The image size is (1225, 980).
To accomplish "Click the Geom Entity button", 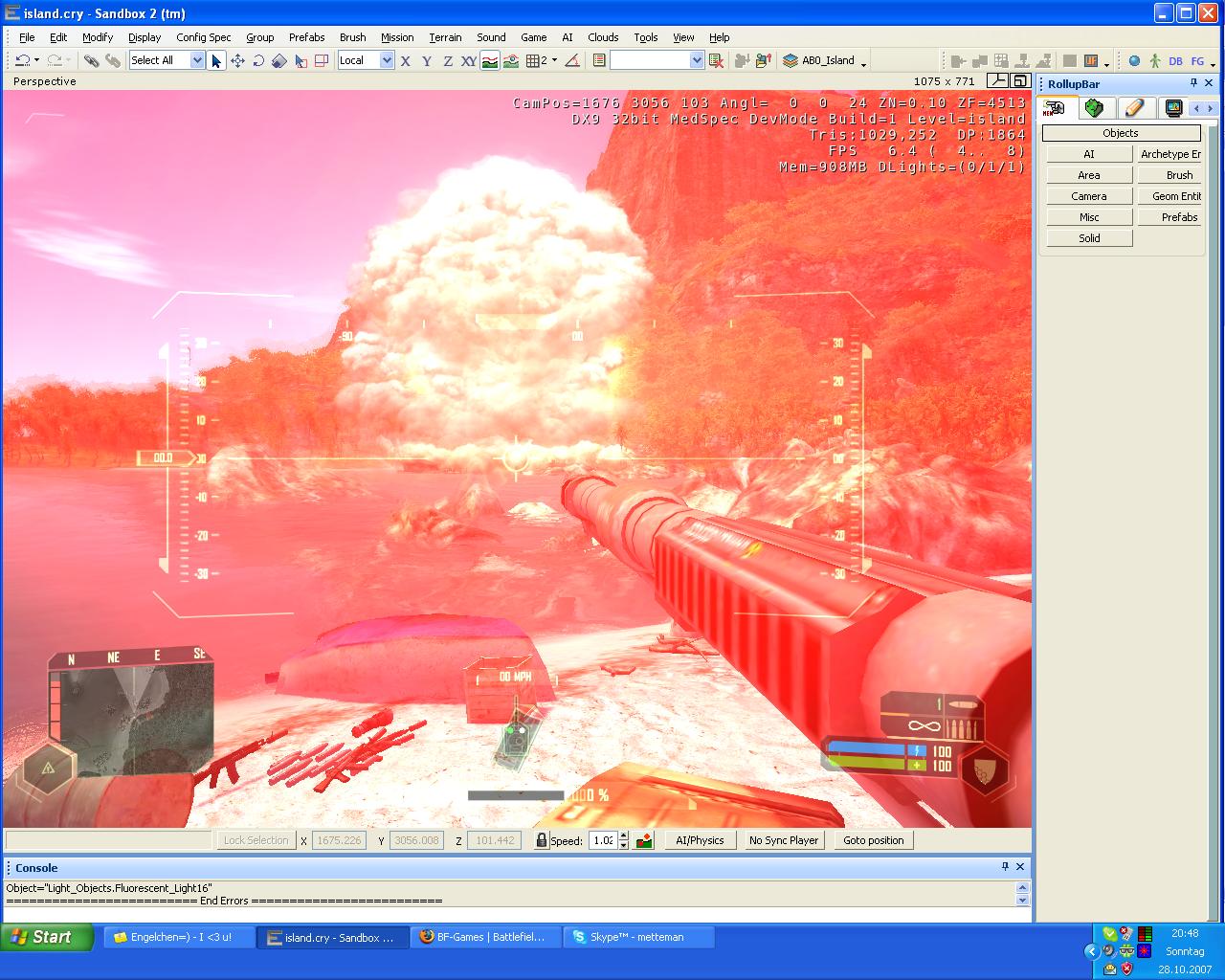I will point(1170,196).
